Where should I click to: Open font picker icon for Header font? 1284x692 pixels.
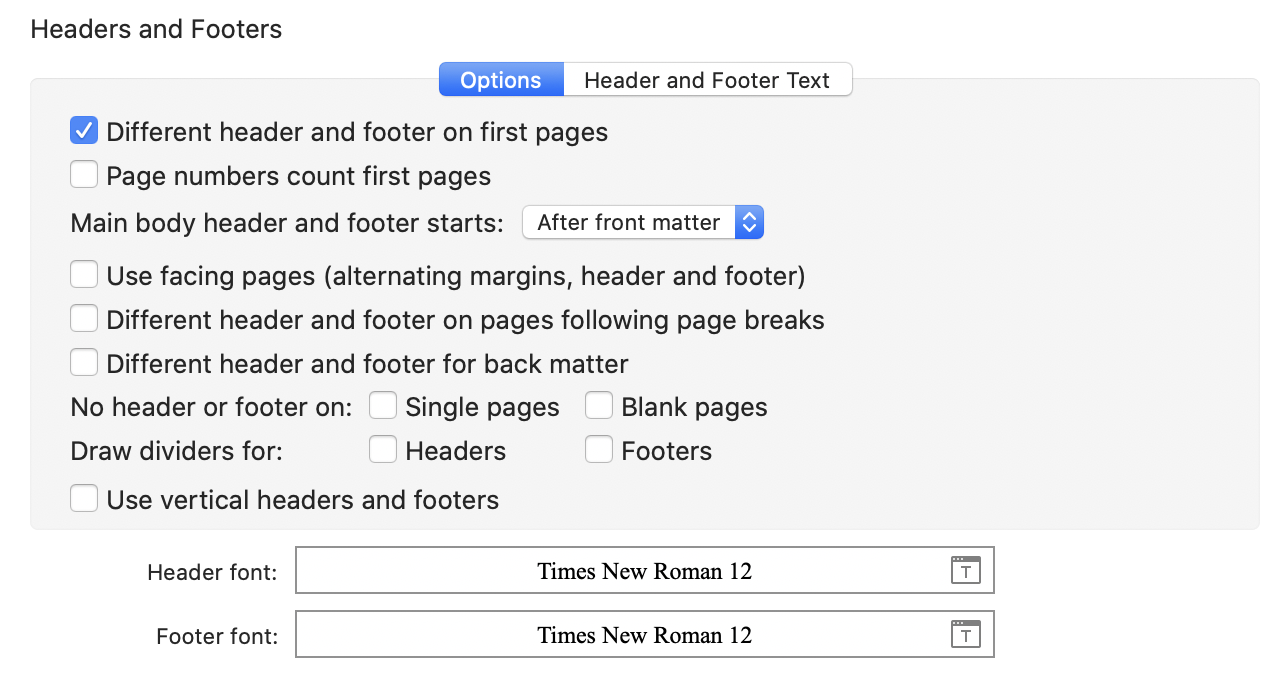pos(965,570)
